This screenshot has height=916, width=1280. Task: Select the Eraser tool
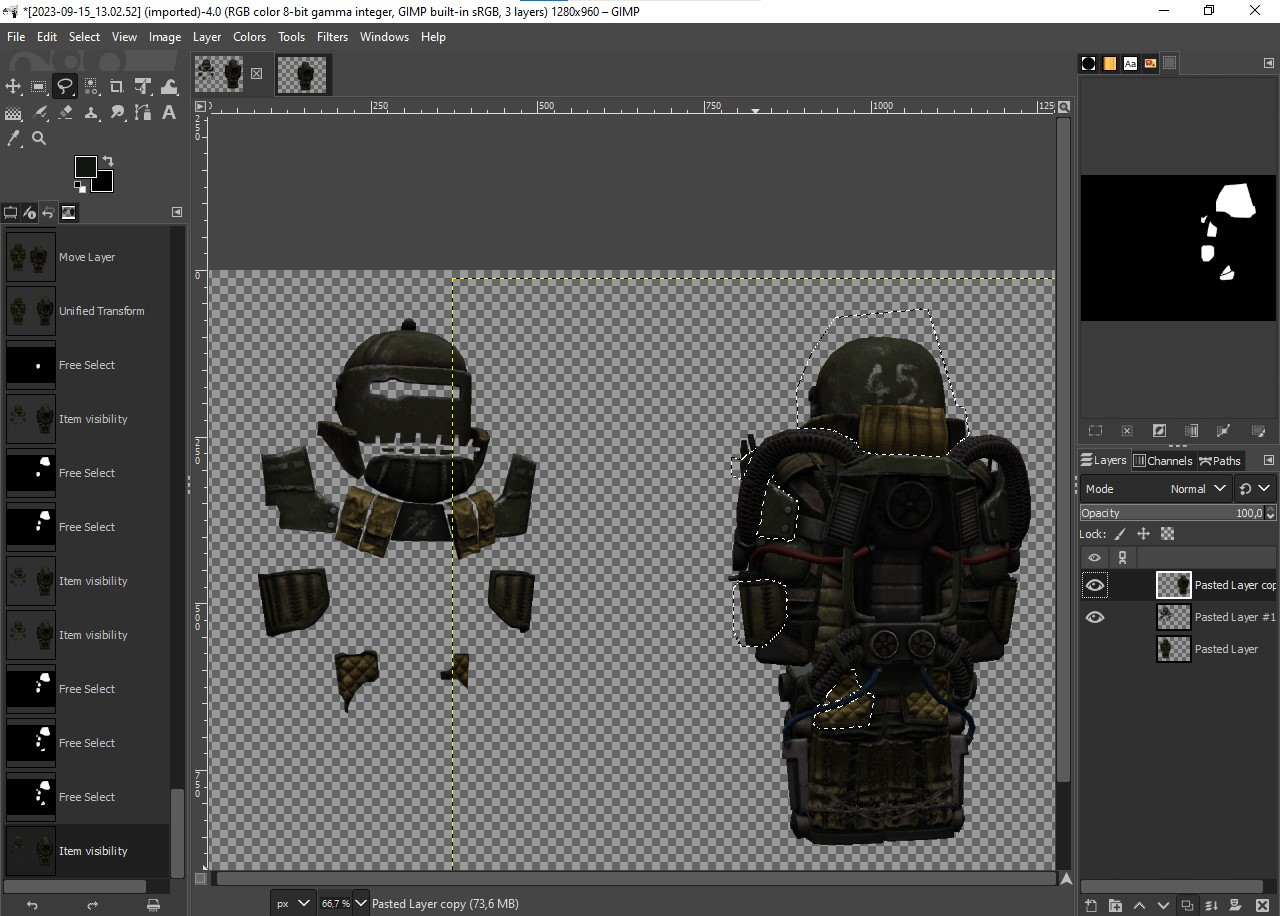[x=65, y=113]
